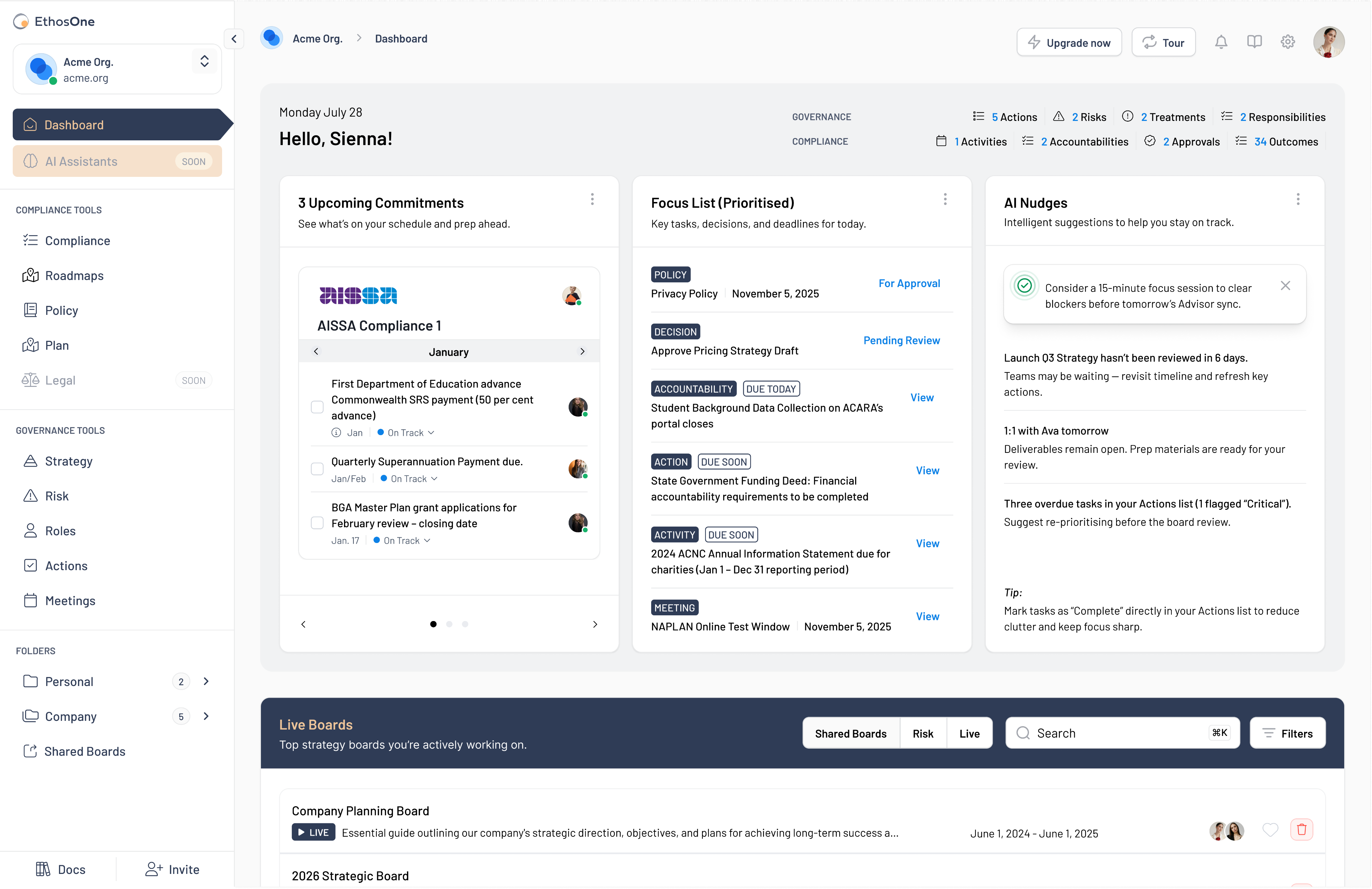
Task: Delete the Company Planning Board with trash icon
Action: 1302,830
